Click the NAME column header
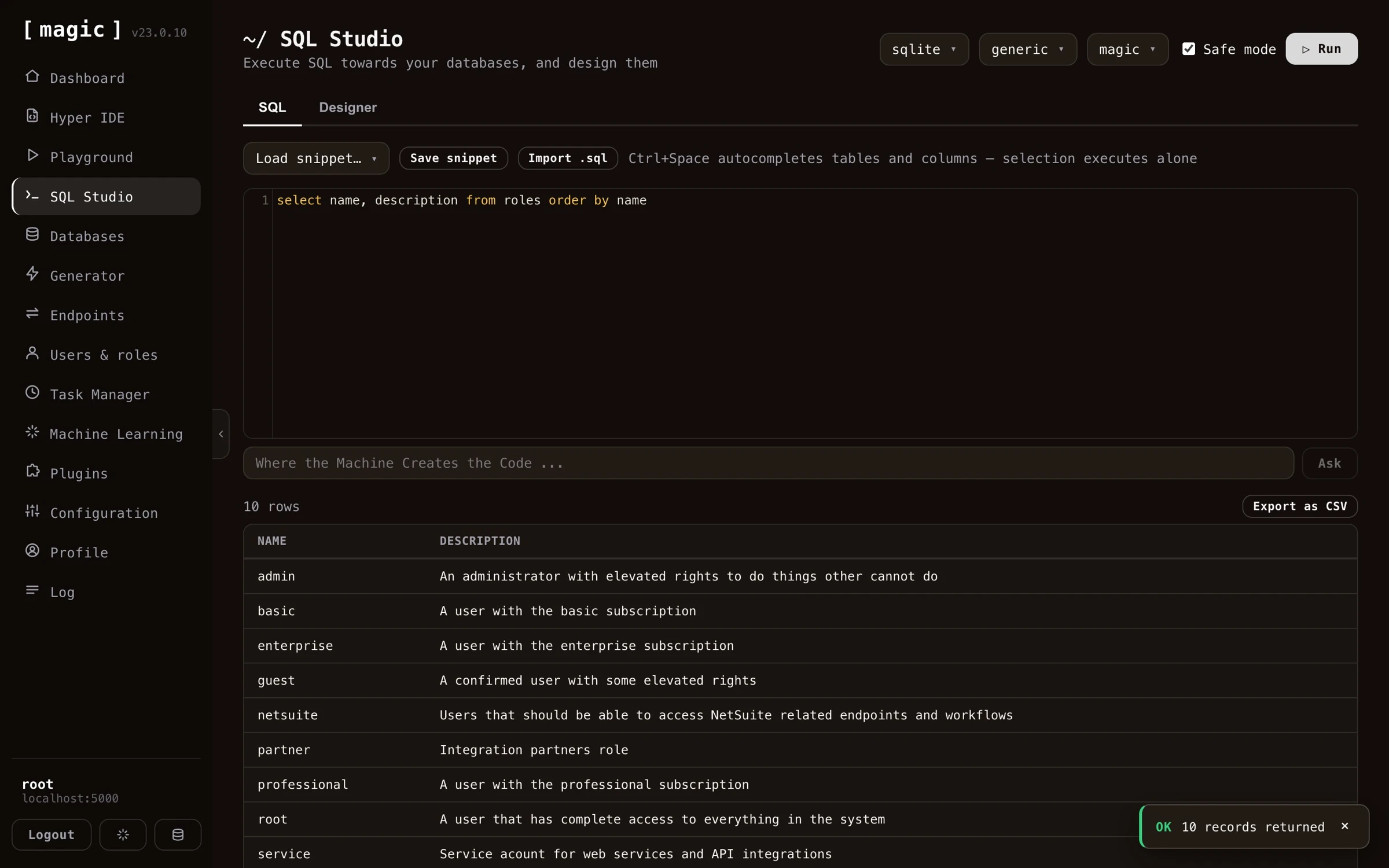Screen dimensions: 1389x868 tap(272, 540)
